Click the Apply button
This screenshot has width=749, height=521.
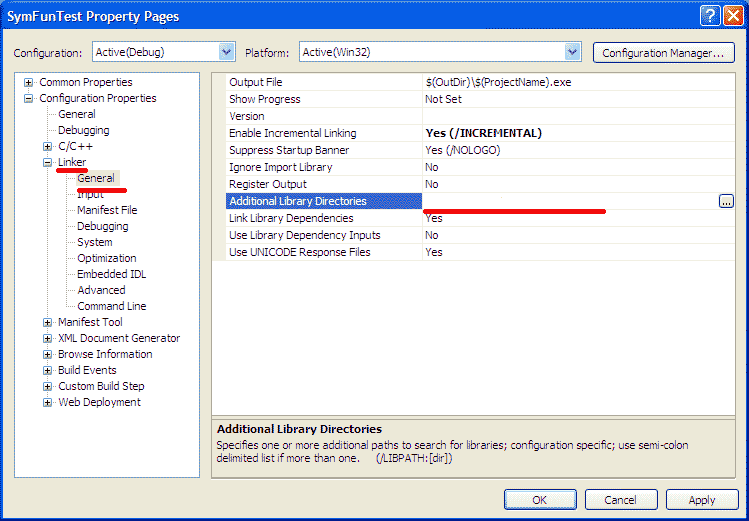pos(702,500)
